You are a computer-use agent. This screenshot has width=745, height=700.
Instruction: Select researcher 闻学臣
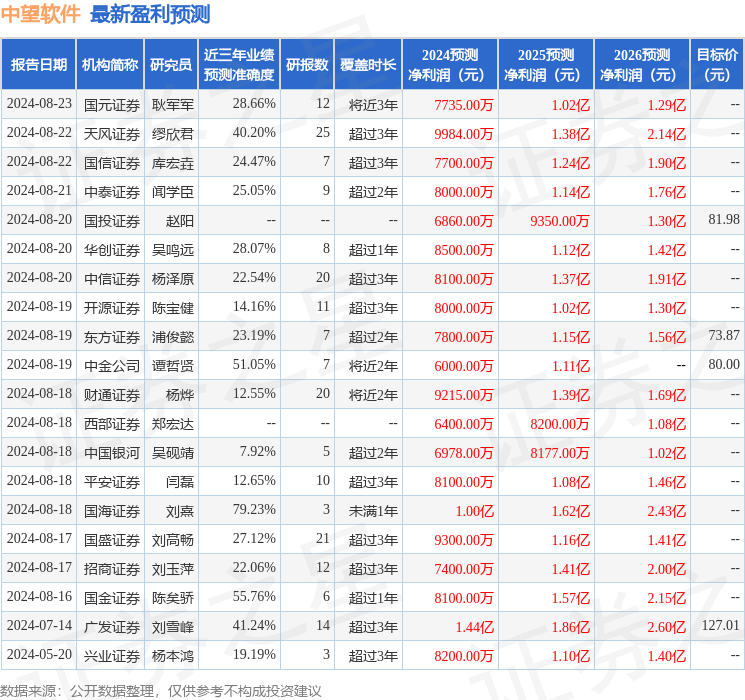click(173, 192)
